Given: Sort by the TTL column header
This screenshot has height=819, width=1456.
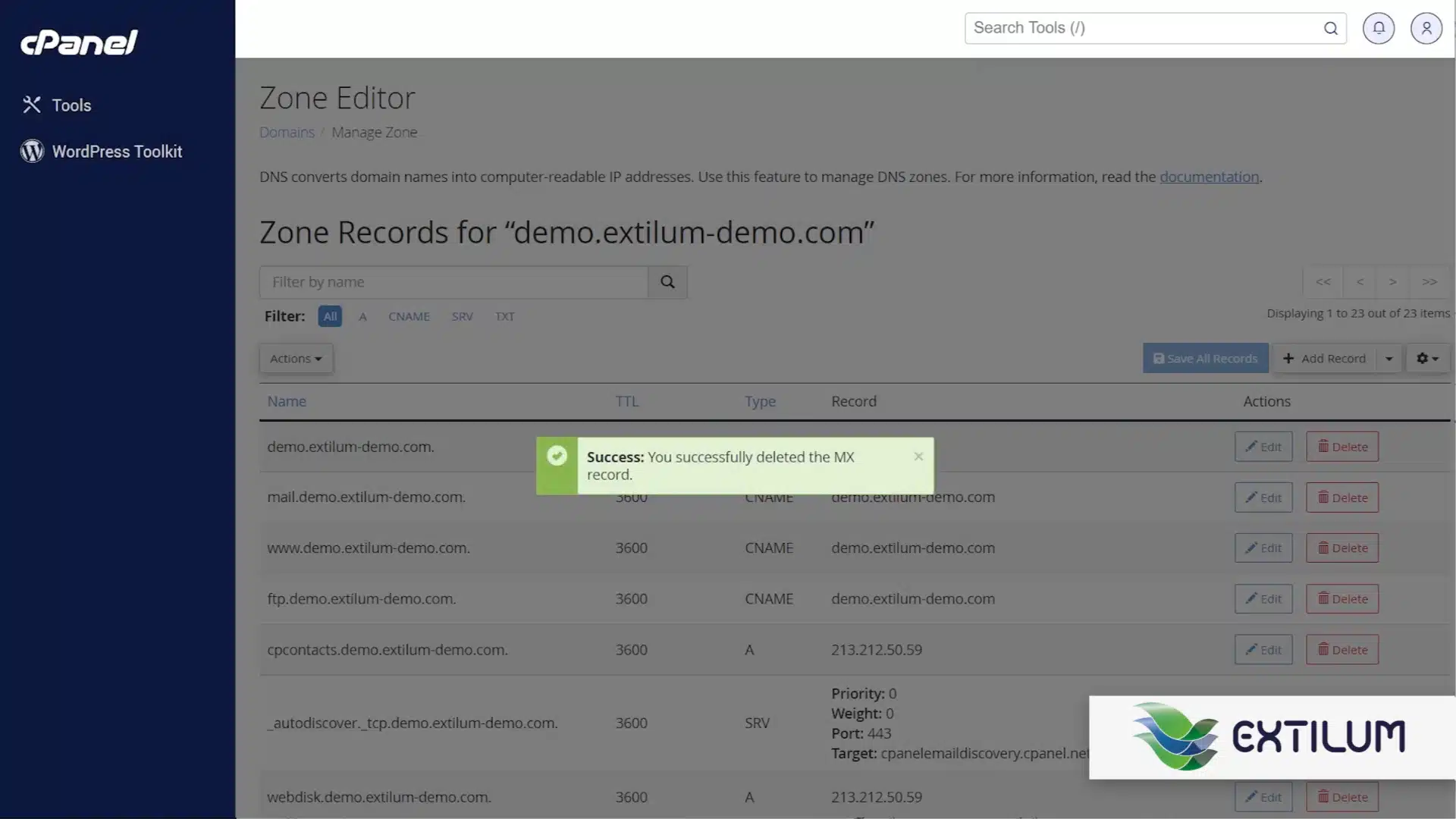Looking at the screenshot, I should [x=626, y=401].
